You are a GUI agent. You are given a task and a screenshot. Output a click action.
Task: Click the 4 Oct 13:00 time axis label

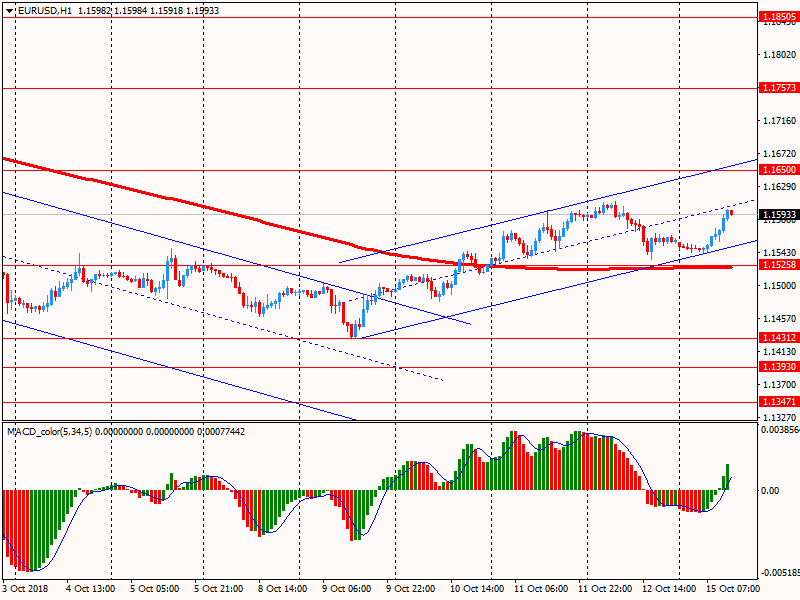(x=90, y=588)
